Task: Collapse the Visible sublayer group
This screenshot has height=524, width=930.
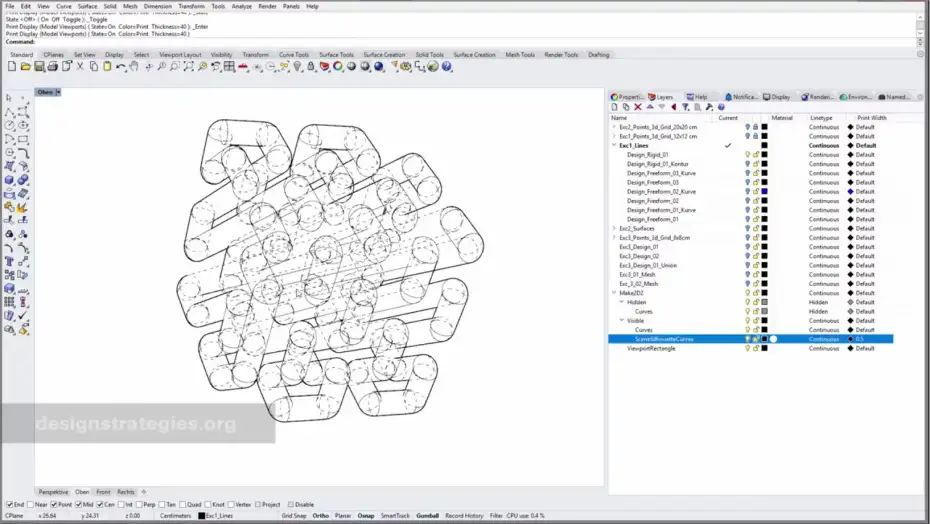Action: coord(622,320)
